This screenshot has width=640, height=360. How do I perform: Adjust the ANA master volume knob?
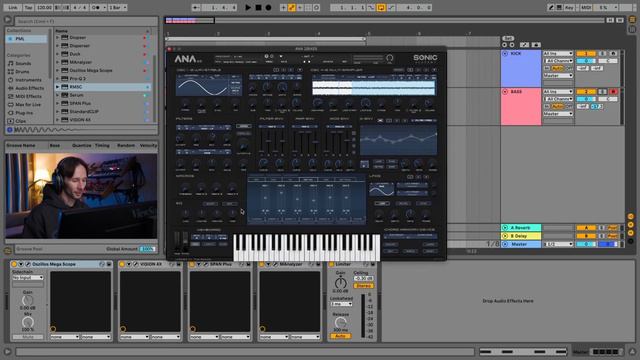tap(390, 58)
